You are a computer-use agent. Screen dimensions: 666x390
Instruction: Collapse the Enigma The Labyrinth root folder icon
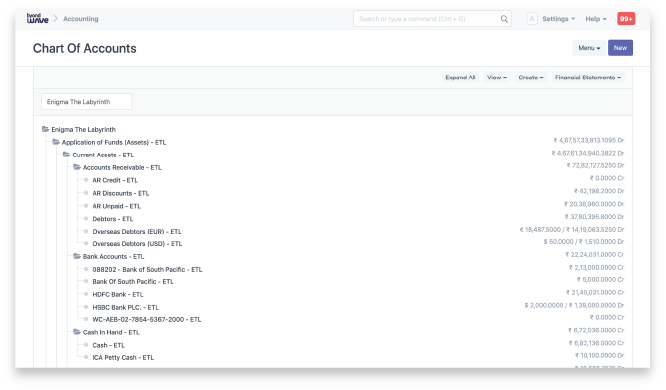coord(45,129)
